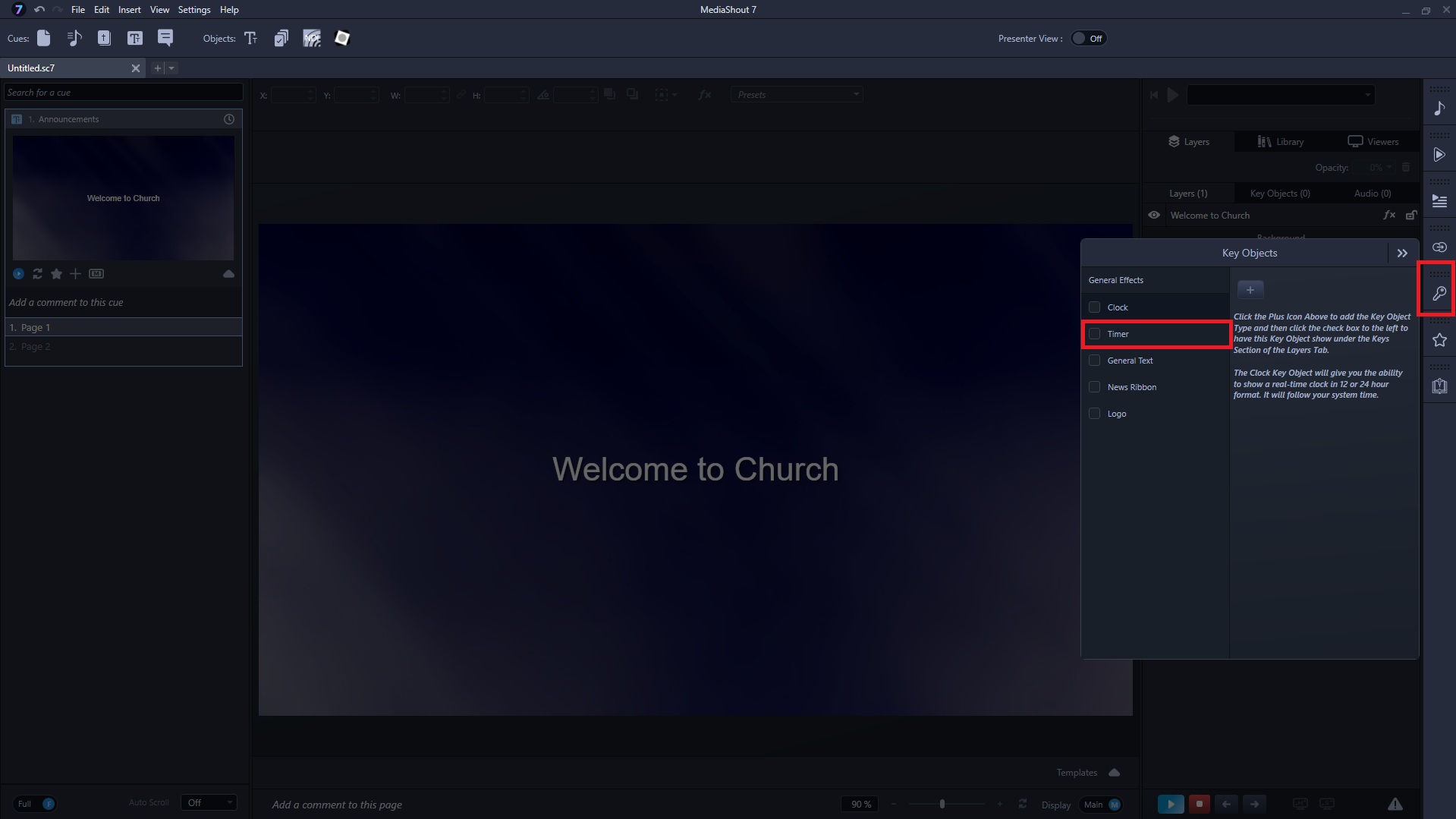Open the favorites star icon in right sidebar
This screenshot has width=1456, height=819.
1439,340
